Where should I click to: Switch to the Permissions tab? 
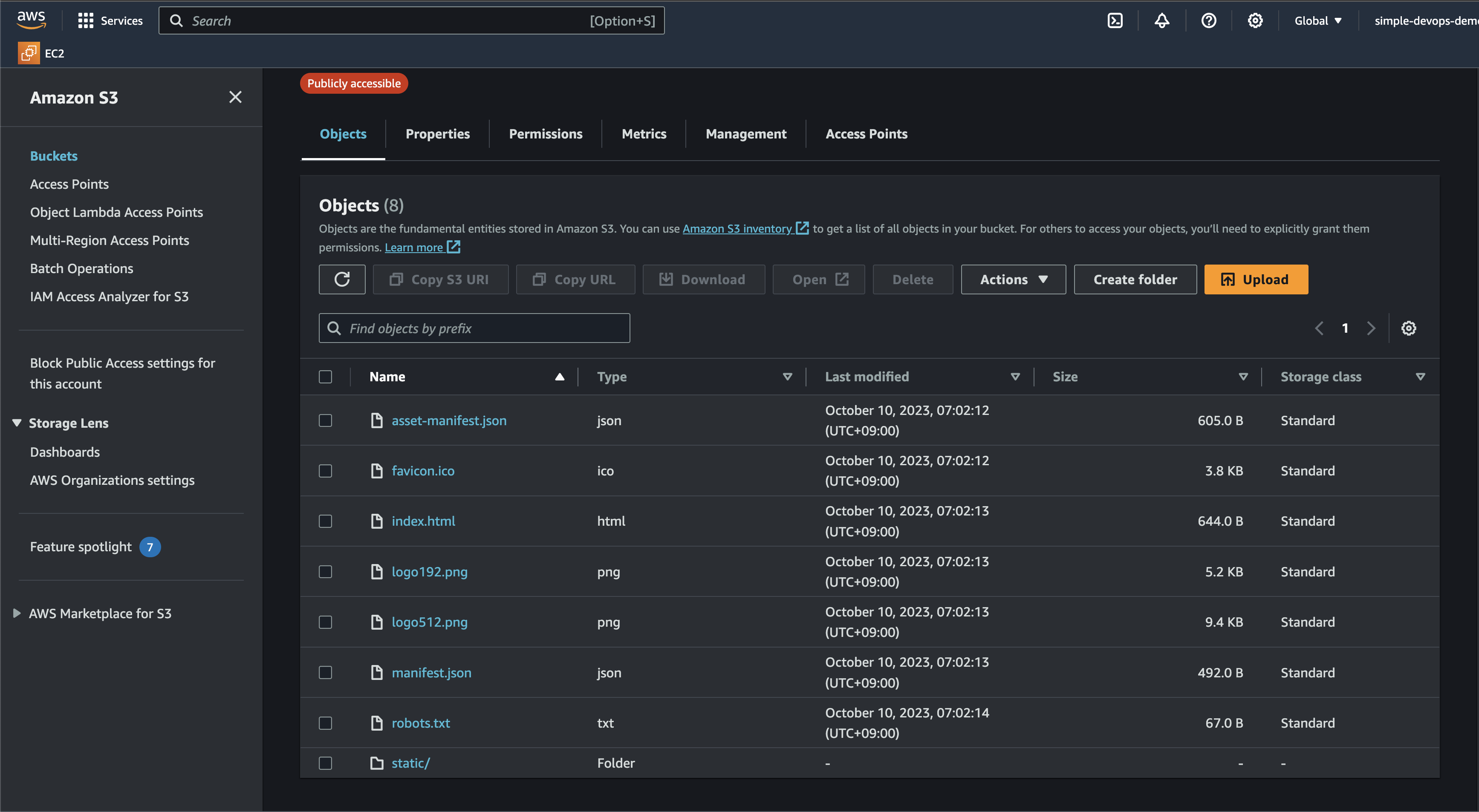click(546, 134)
